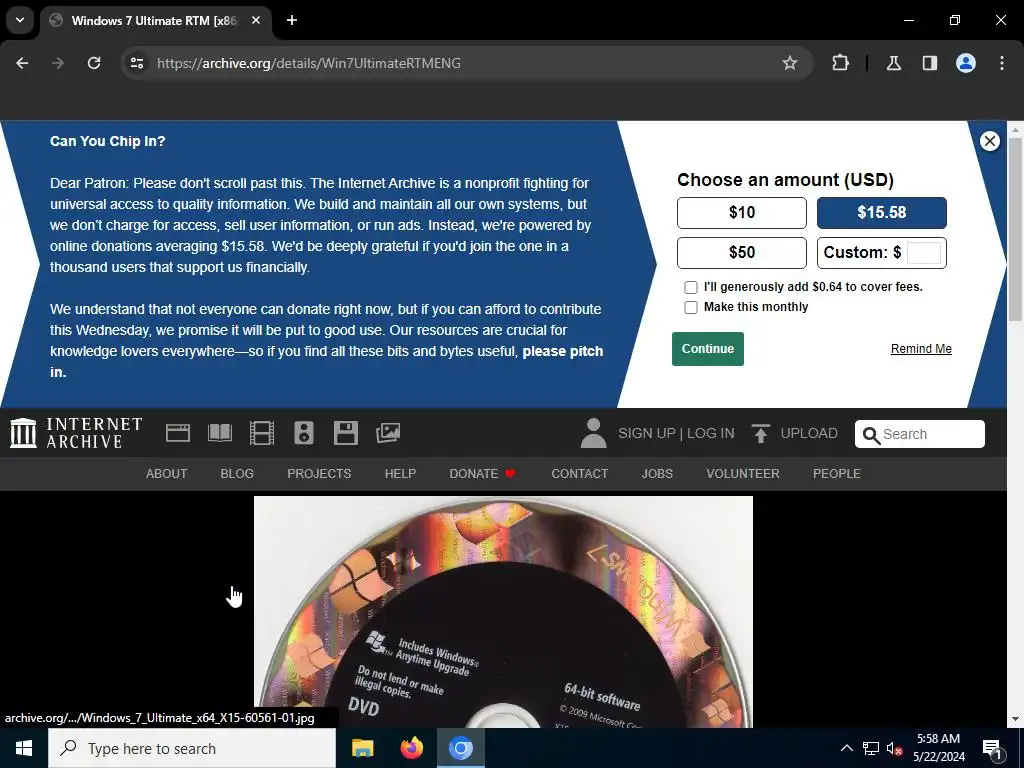Screen dimensions: 1024x768
Task: Open the Internet Archive web section icon
Action: [x=178, y=433]
